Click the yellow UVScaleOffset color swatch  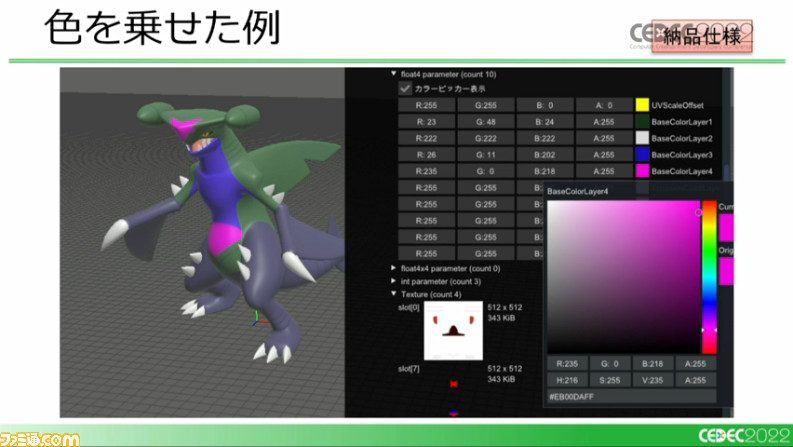point(642,105)
